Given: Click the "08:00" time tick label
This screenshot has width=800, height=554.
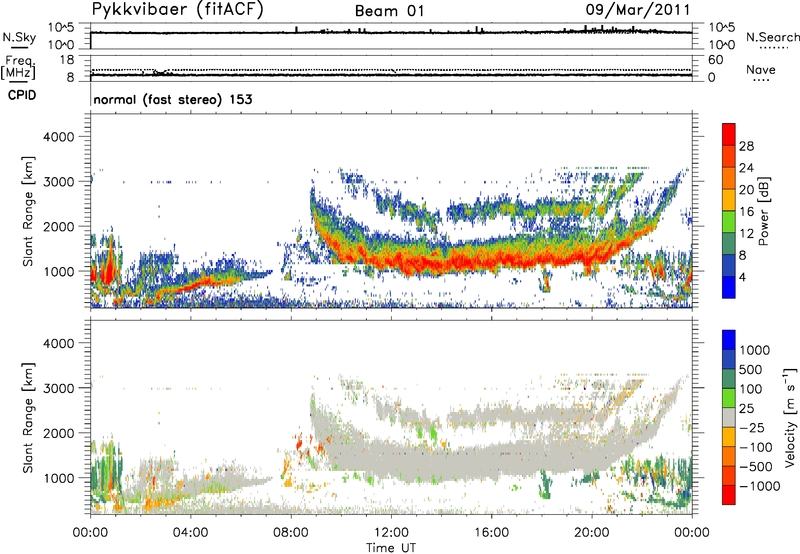Looking at the screenshot, I should 291,533.
